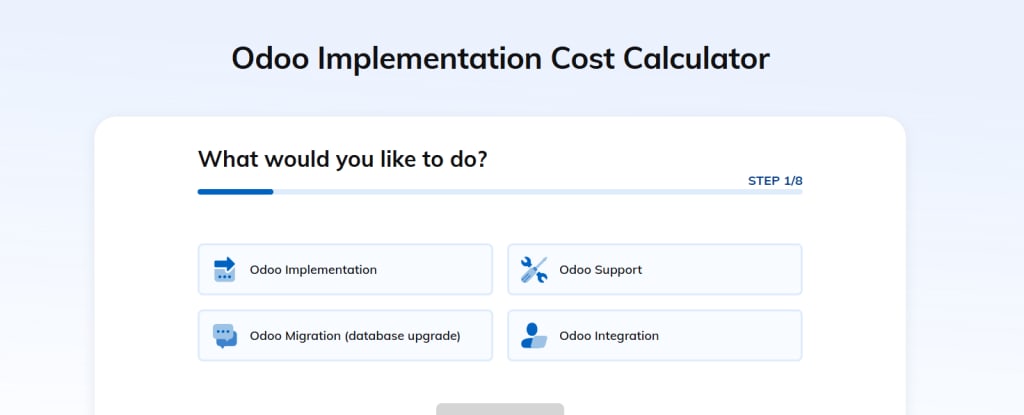The width and height of the screenshot is (1024, 415).
Task: Click the Odoo Implementation arrow icon
Action: coord(225,269)
